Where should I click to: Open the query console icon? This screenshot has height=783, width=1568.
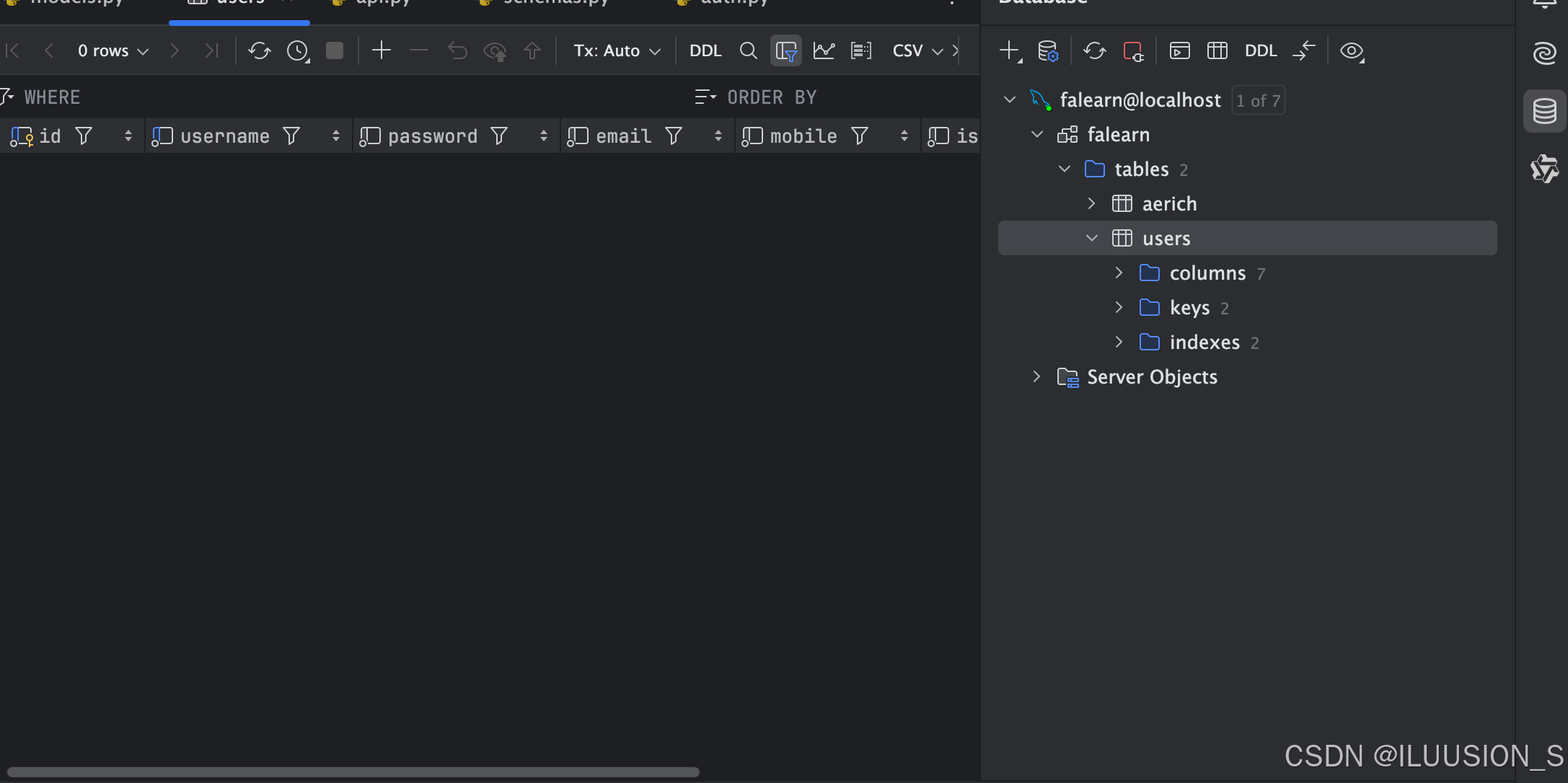click(1179, 50)
